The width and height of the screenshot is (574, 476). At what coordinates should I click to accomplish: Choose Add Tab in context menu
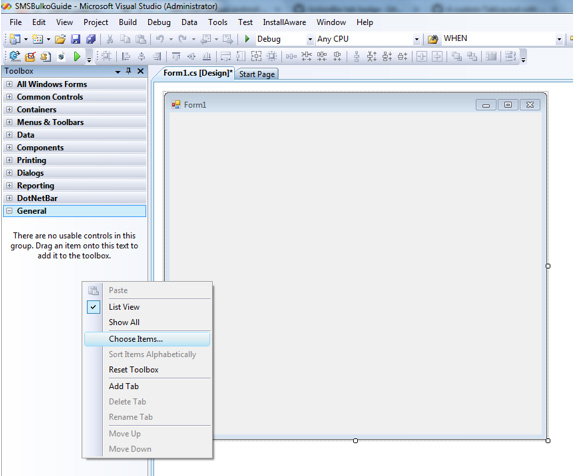tap(124, 386)
